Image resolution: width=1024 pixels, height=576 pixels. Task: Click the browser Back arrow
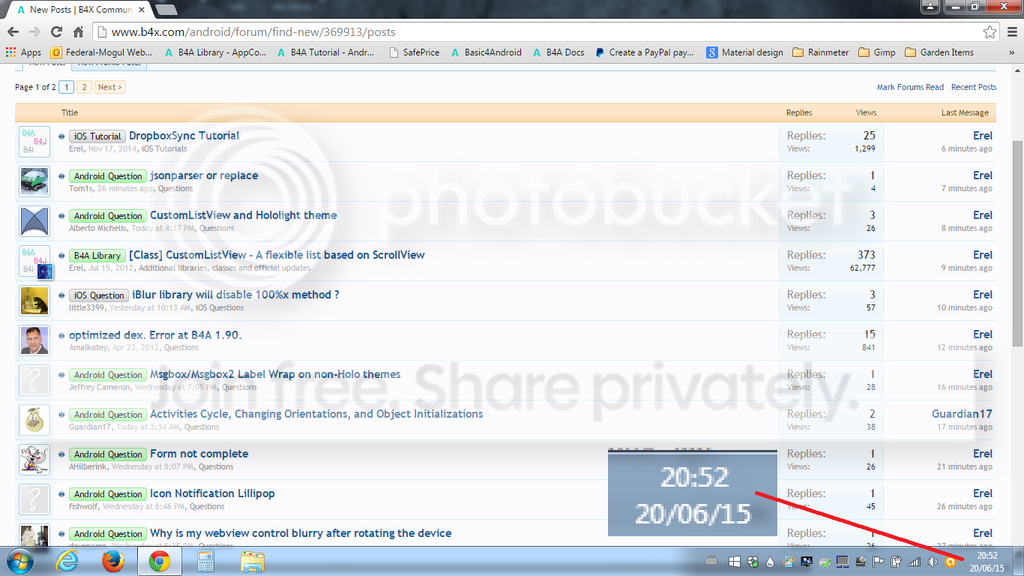pos(13,31)
